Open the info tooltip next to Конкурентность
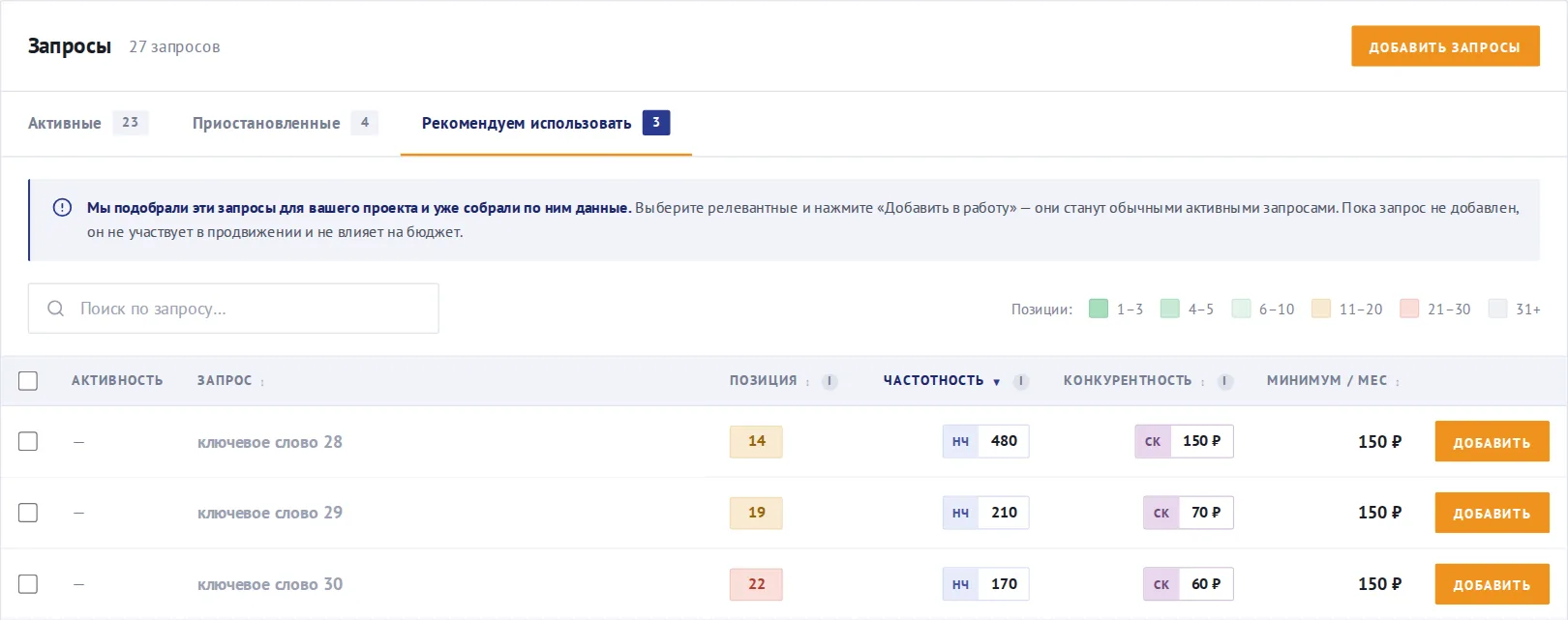This screenshot has height=620, width=1568. coord(1224,381)
